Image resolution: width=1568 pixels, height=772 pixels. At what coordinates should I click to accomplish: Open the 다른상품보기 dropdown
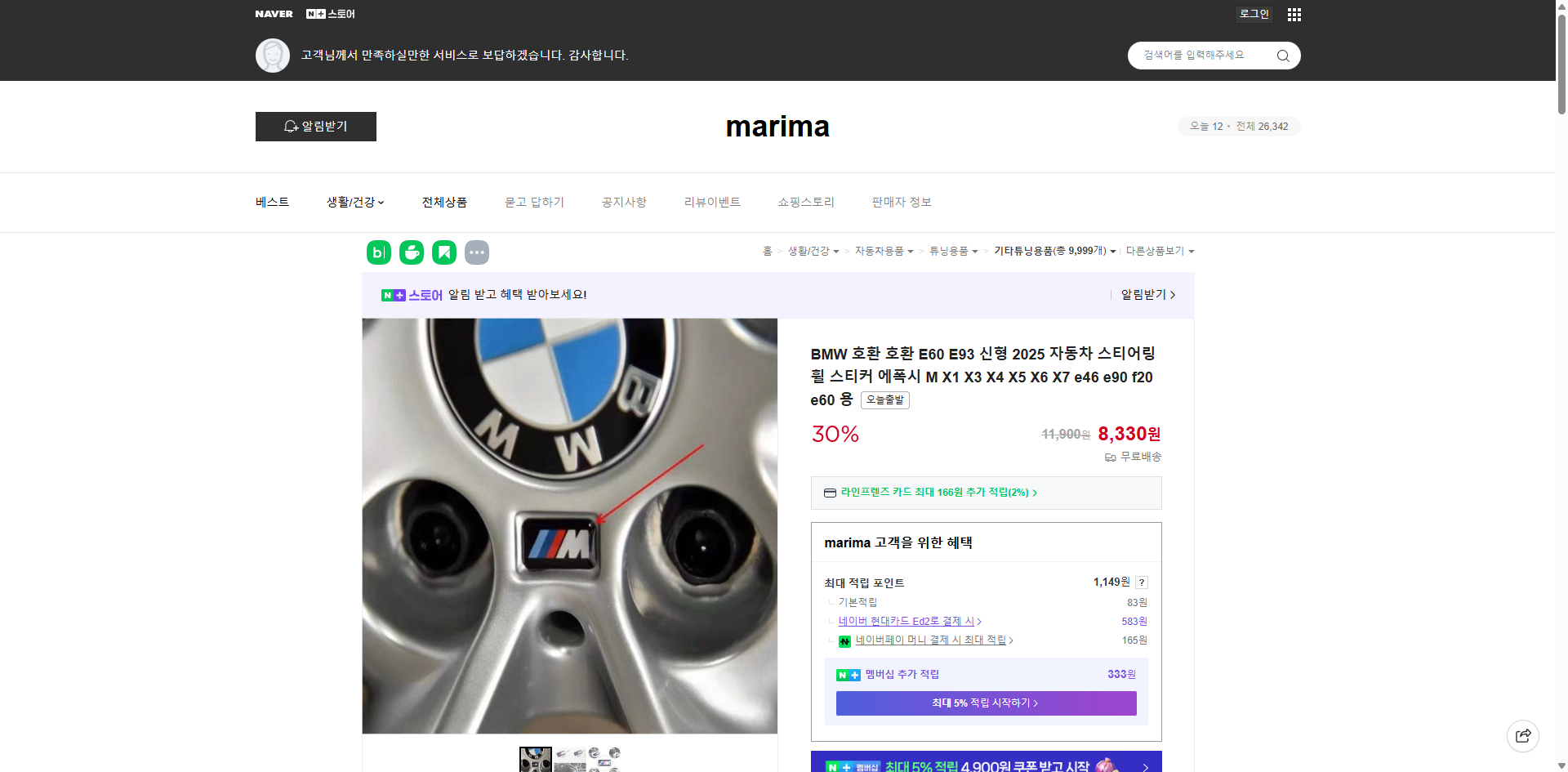coord(1160,251)
